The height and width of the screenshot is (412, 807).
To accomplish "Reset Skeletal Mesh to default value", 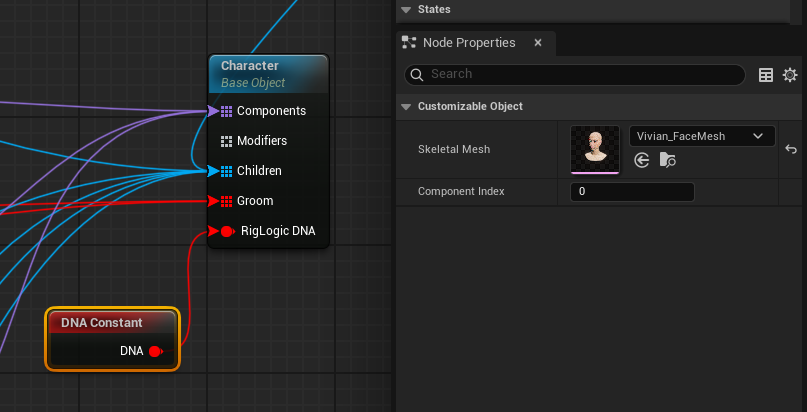I will pyautogui.click(x=791, y=149).
